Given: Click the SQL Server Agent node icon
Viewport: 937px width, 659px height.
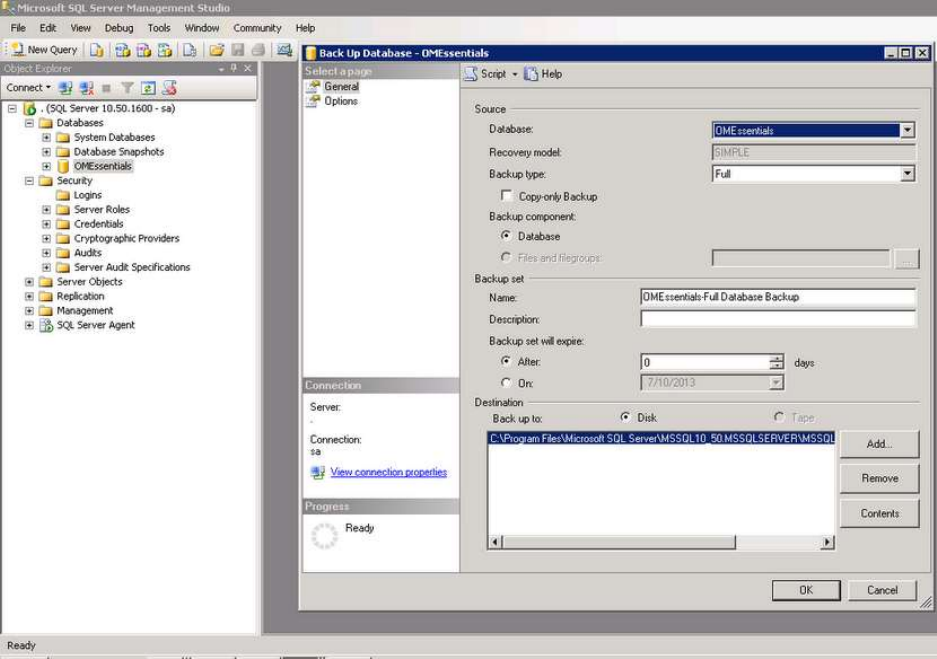Looking at the screenshot, I should coord(46,325).
